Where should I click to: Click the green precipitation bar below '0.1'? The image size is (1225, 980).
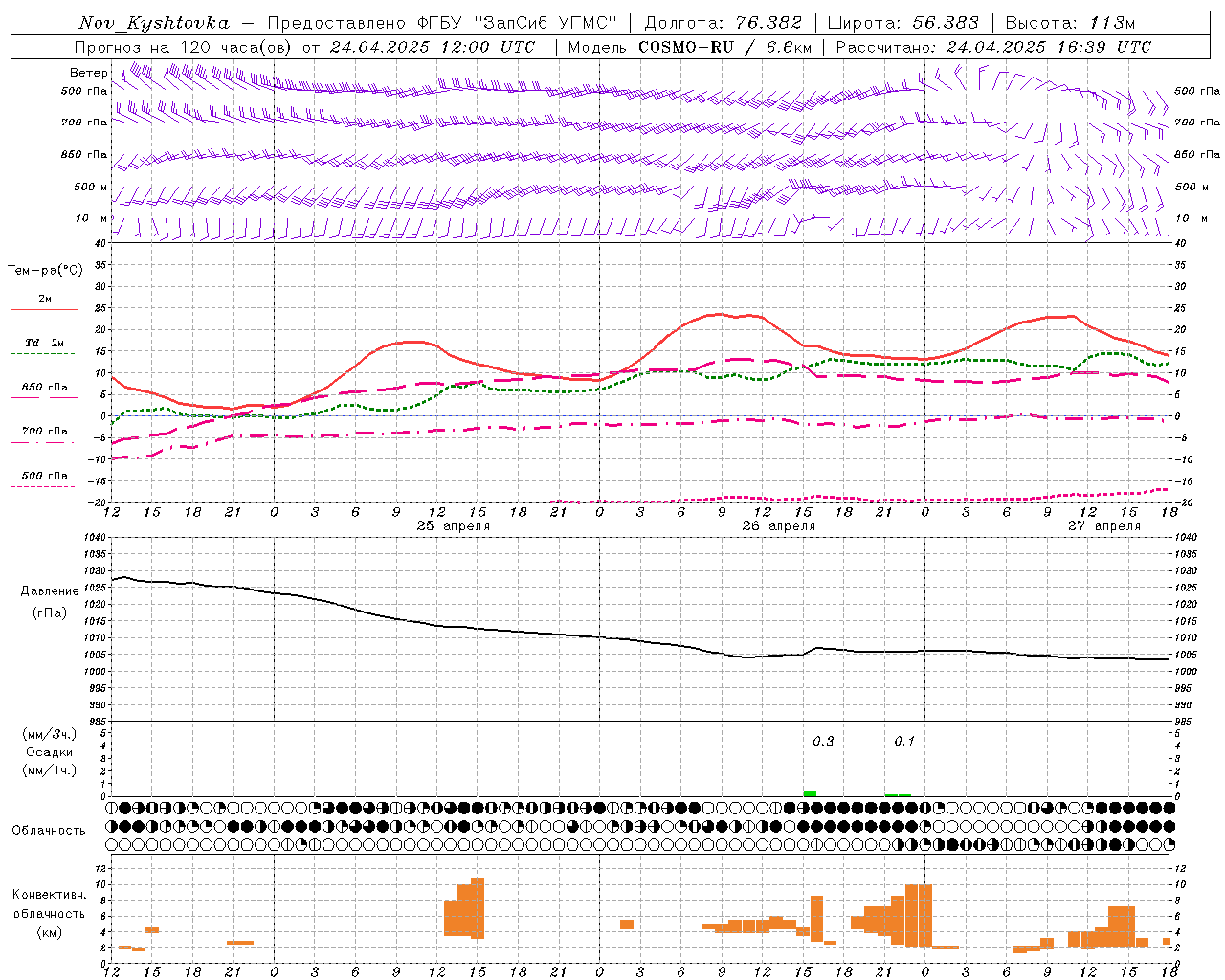(898, 795)
